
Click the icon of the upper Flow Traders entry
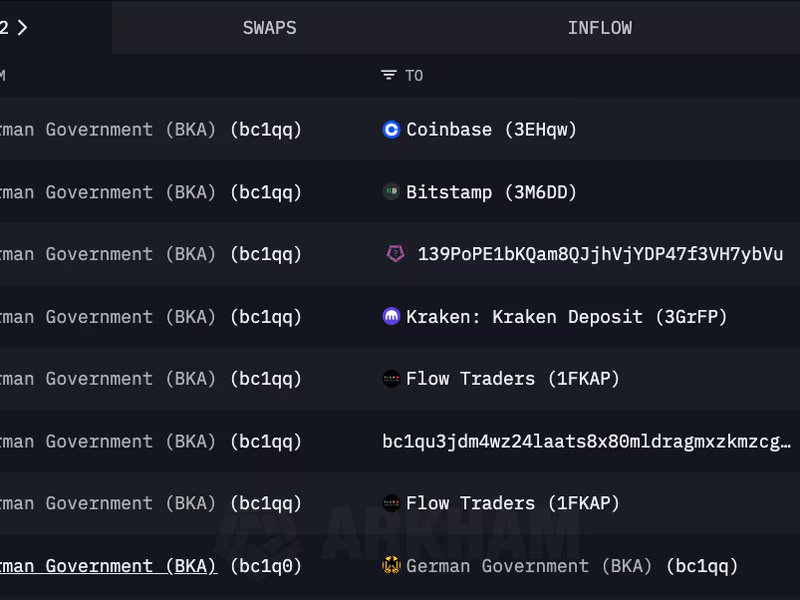point(391,379)
